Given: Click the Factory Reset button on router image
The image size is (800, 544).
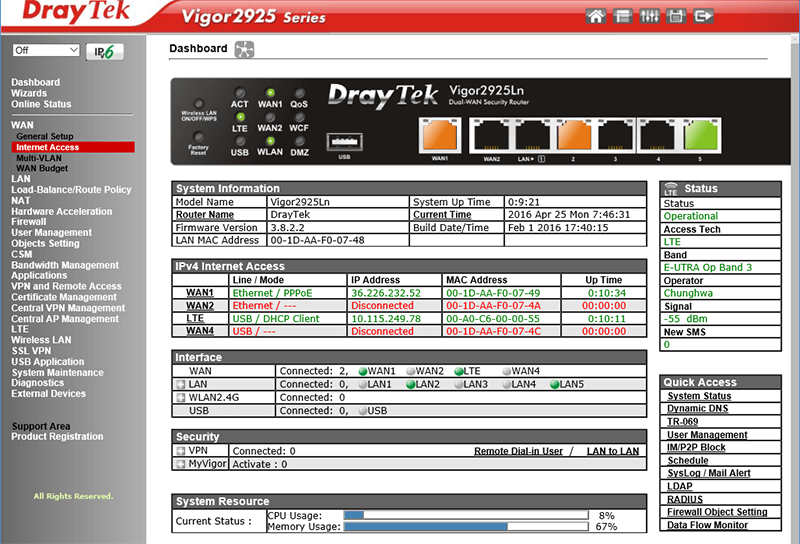Looking at the screenshot, I should [198, 137].
